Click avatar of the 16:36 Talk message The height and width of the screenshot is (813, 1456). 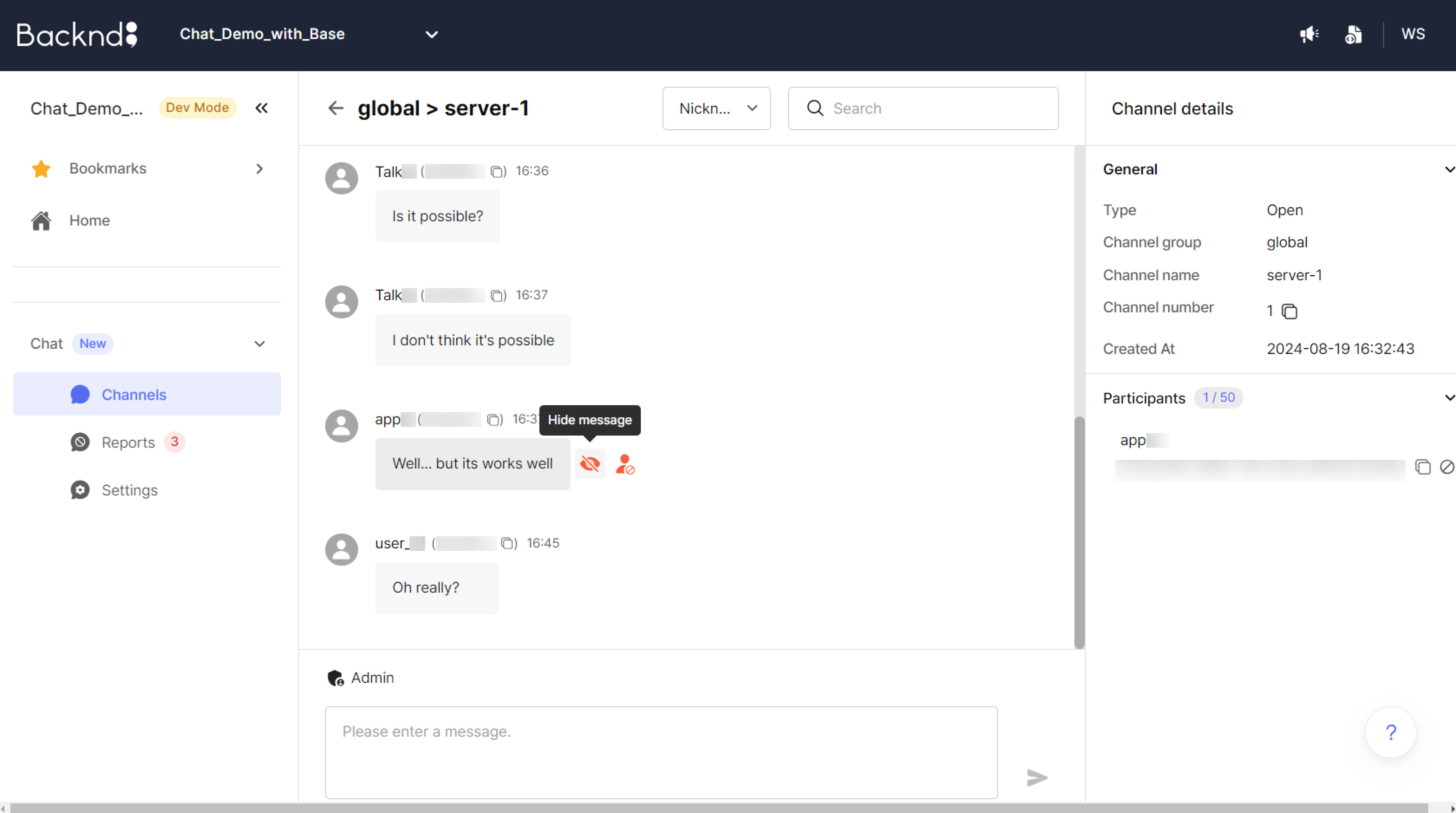(341, 178)
